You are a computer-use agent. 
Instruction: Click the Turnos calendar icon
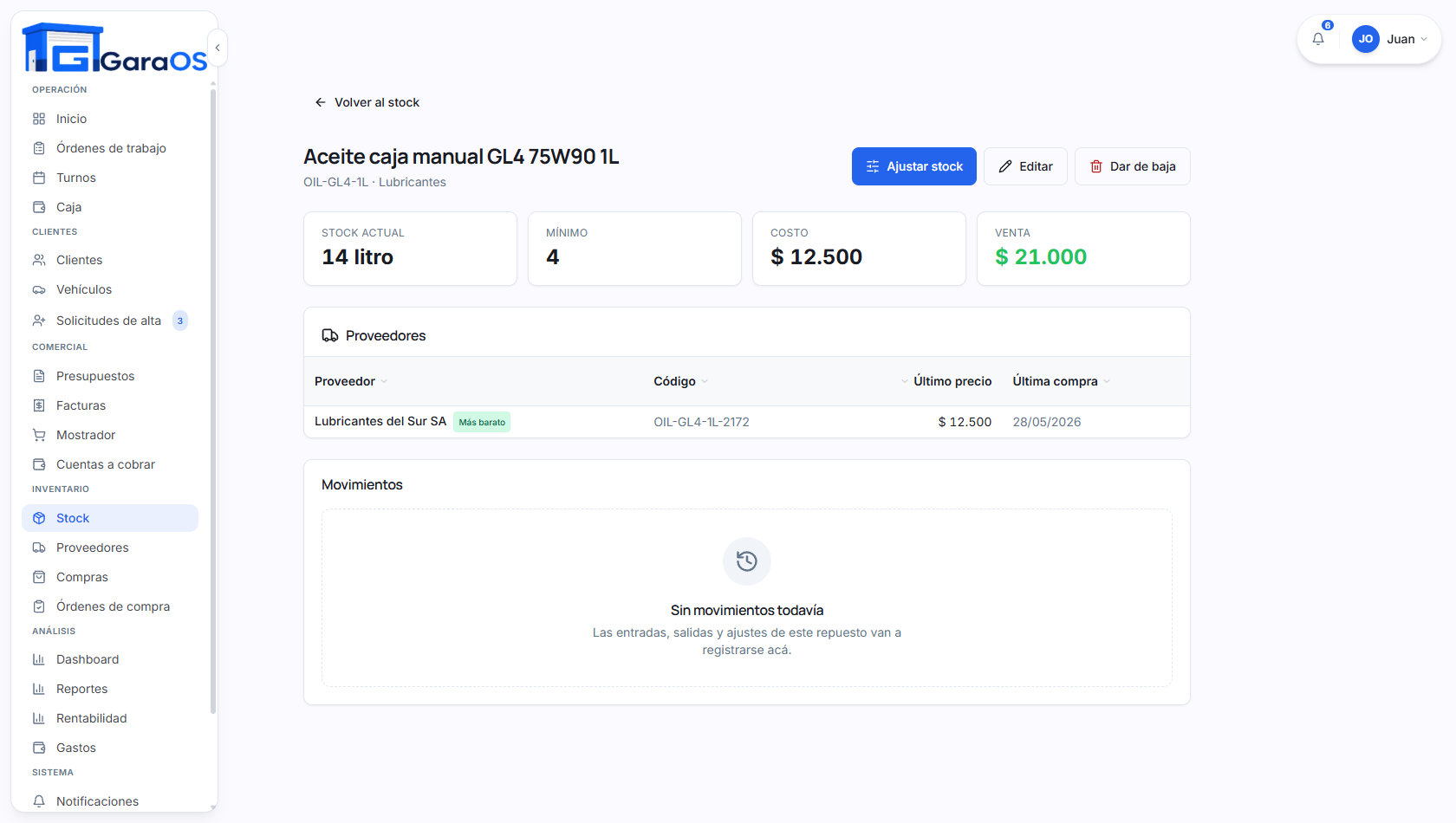click(39, 178)
